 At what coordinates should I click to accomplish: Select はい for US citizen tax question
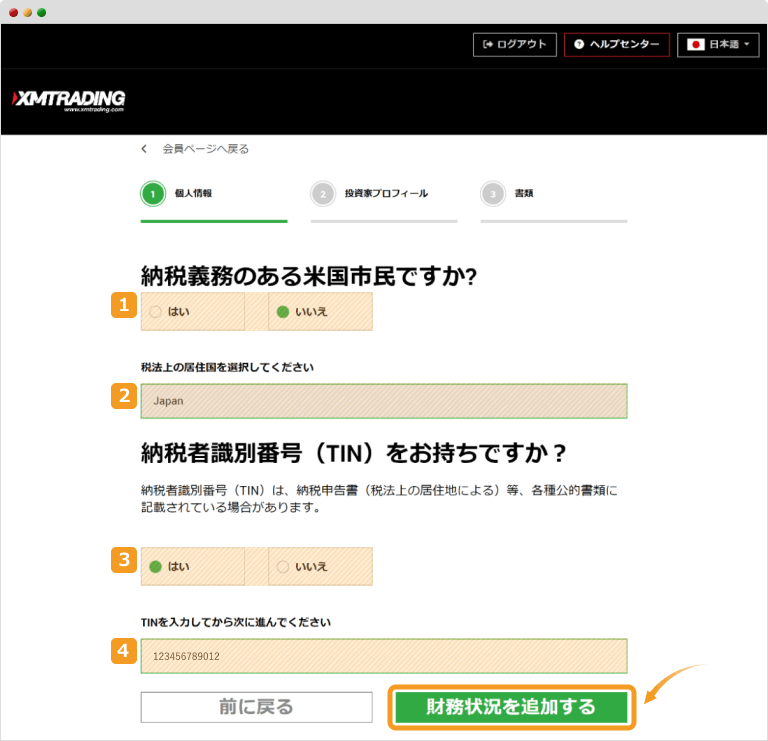tap(192, 311)
